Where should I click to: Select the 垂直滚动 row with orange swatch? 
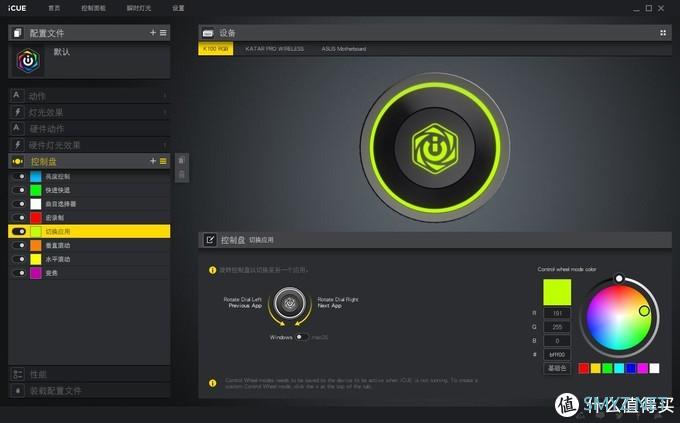coord(89,245)
